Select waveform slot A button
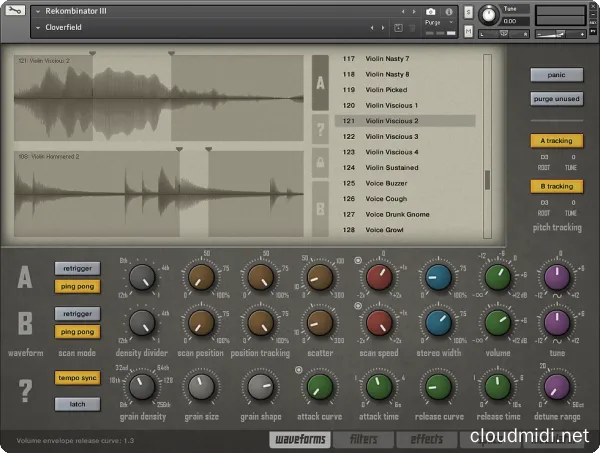This screenshot has width=600, height=453. [x=320, y=83]
